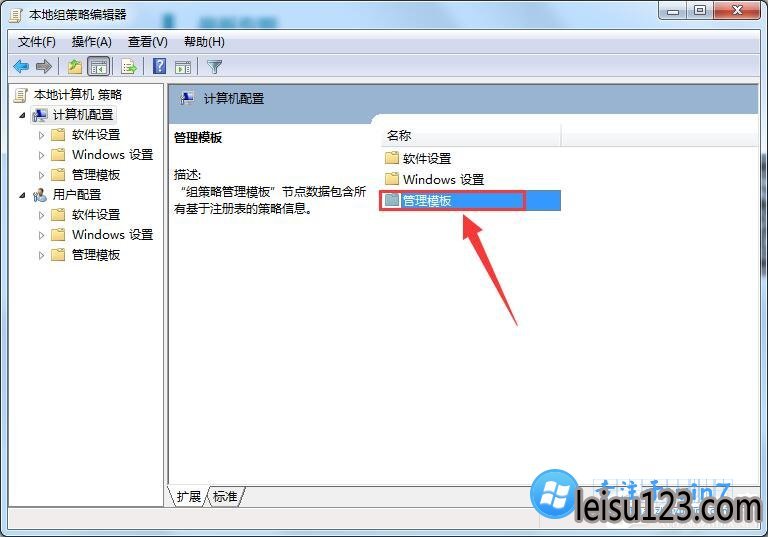The width and height of the screenshot is (768, 537).
Task: Collapse the 计算机配置 tree node
Action: pos(22,115)
